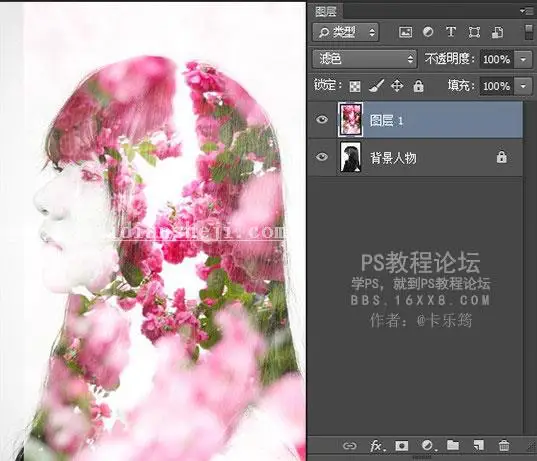Image resolution: width=537 pixels, height=461 pixels.
Task: Open the 类型 filter type dropdown
Action: (x=346, y=32)
